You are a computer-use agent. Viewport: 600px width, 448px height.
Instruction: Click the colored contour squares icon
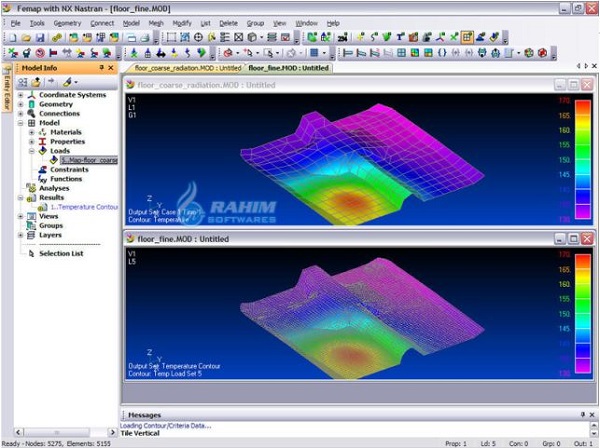tap(415, 53)
